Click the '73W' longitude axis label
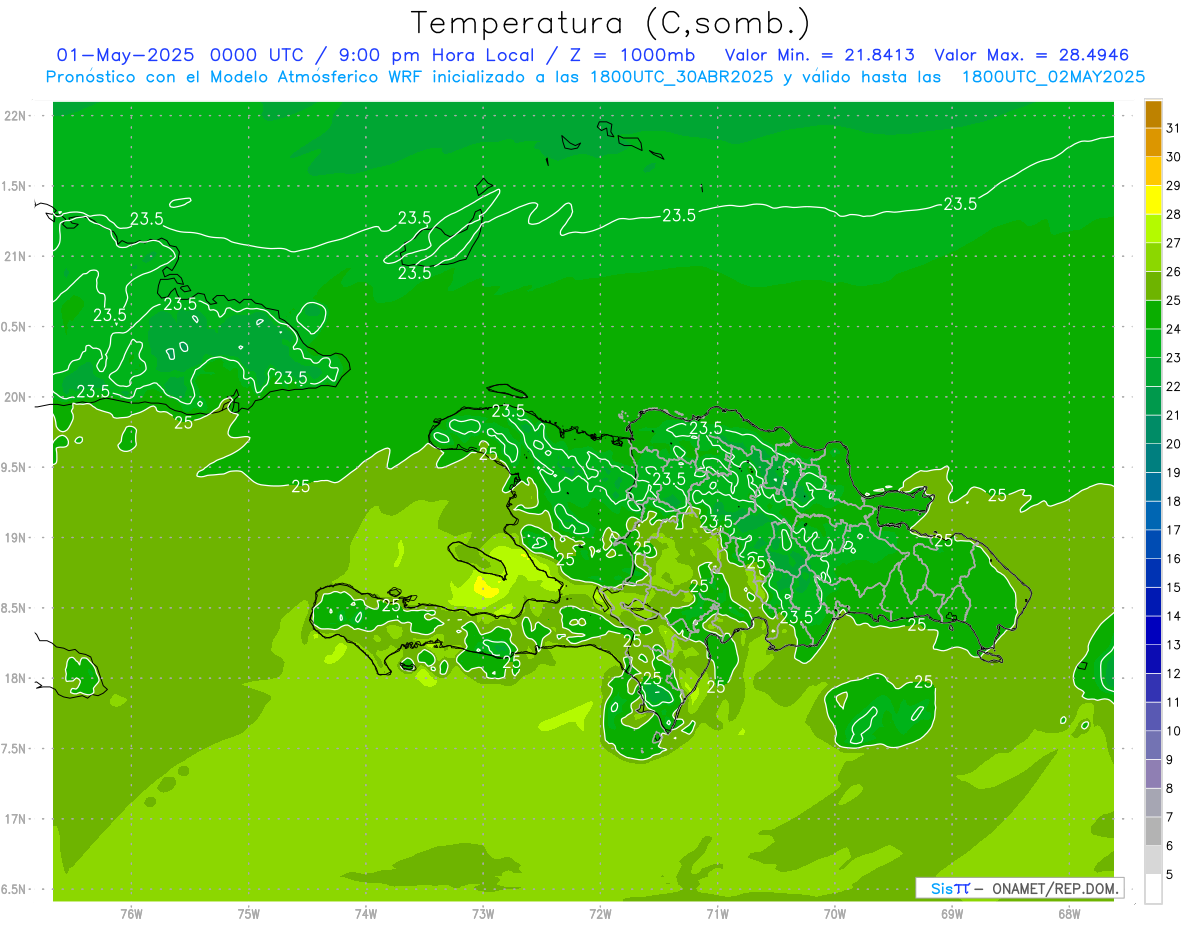This screenshot has width=1200, height=927. pyautogui.click(x=483, y=913)
